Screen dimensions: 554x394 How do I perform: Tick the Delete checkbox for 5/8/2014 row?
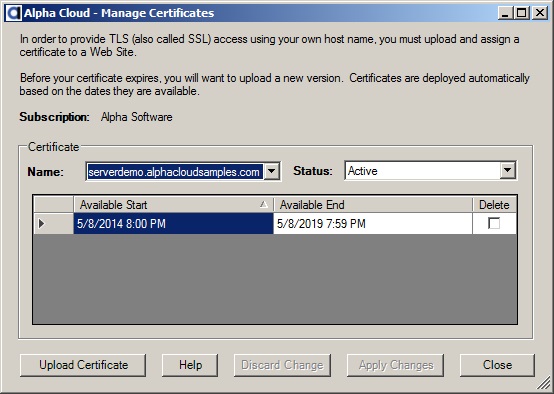494,223
